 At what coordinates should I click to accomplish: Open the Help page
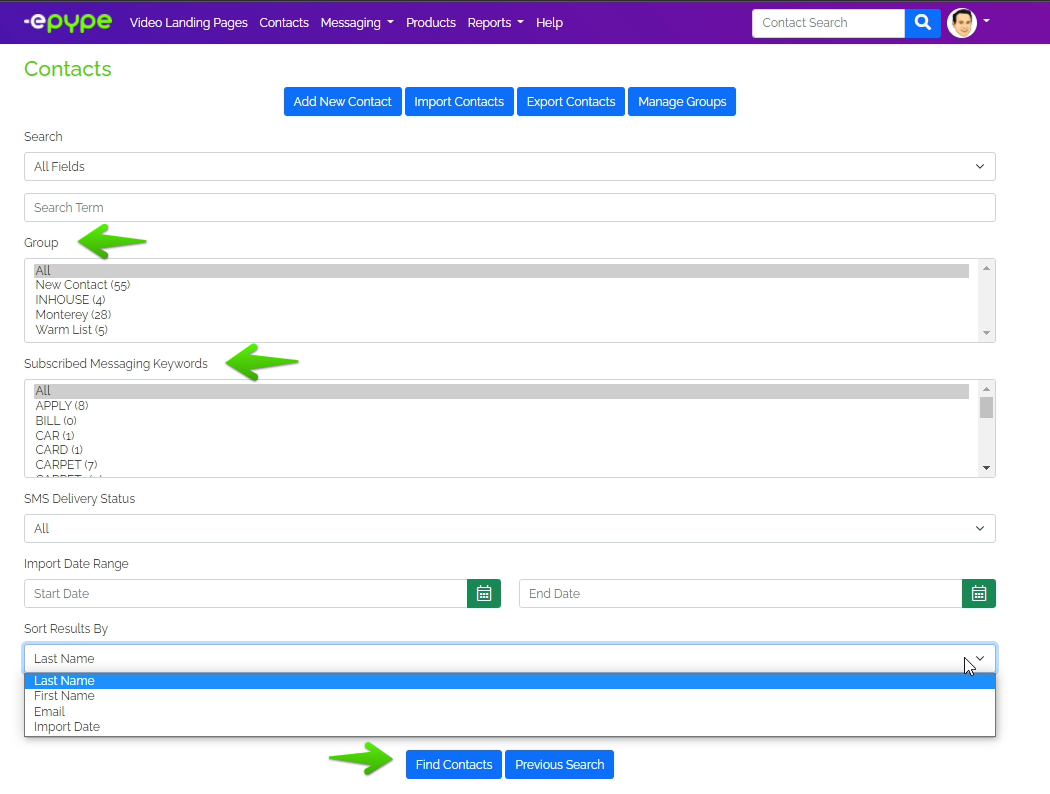(x=549, y=23)
